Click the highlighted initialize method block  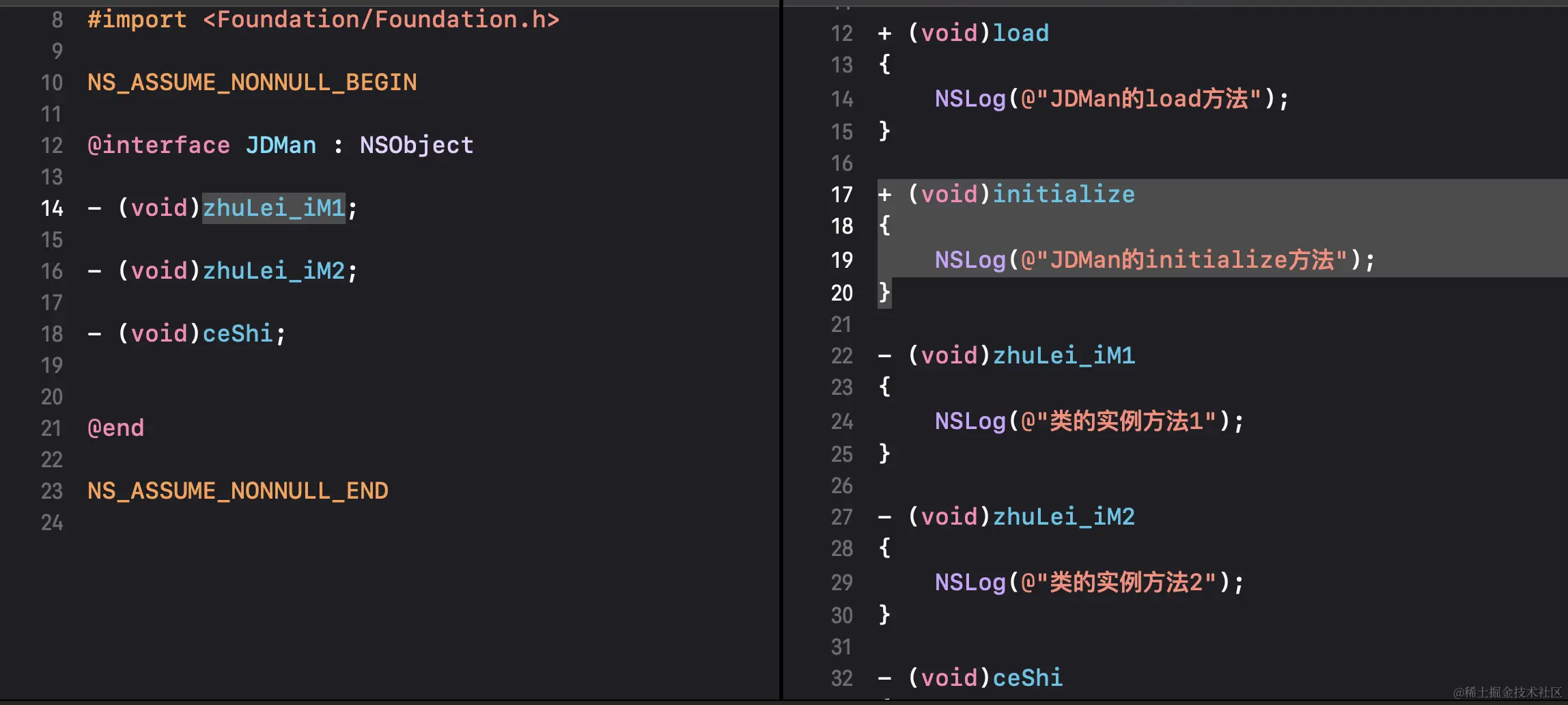click(1063, 194)
